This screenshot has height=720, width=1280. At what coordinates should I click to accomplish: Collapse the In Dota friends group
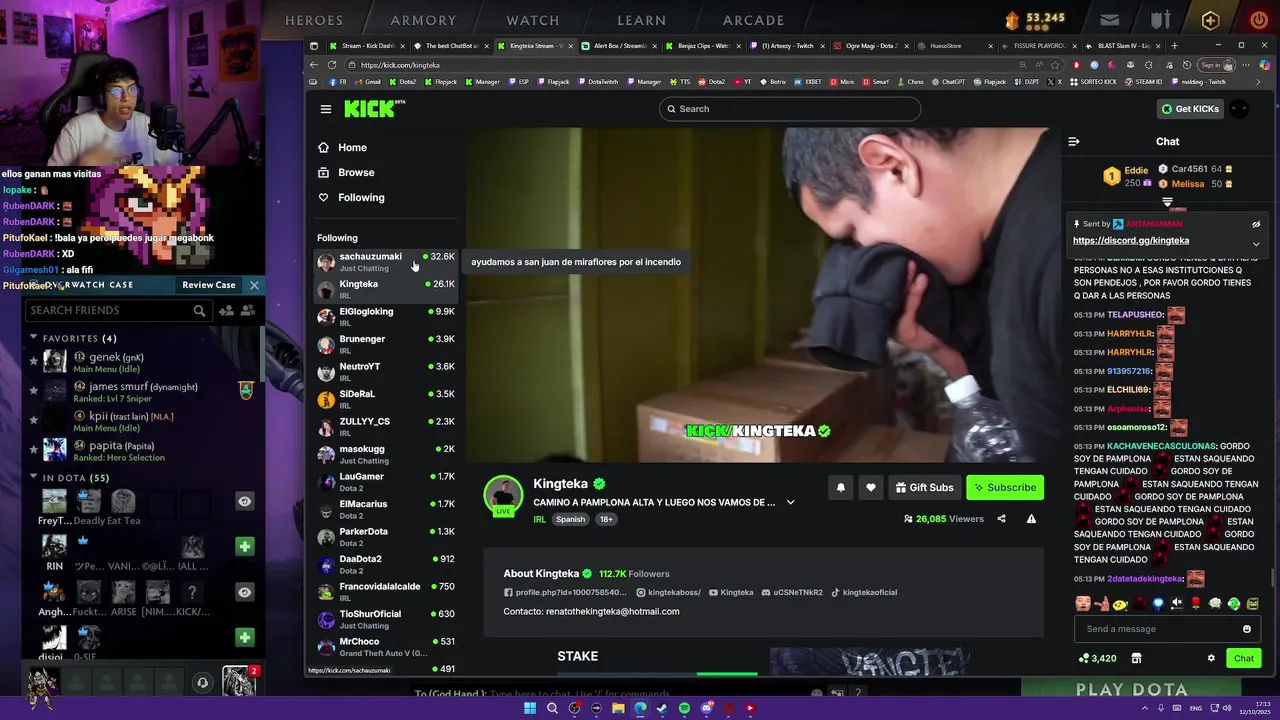(33, 477)
